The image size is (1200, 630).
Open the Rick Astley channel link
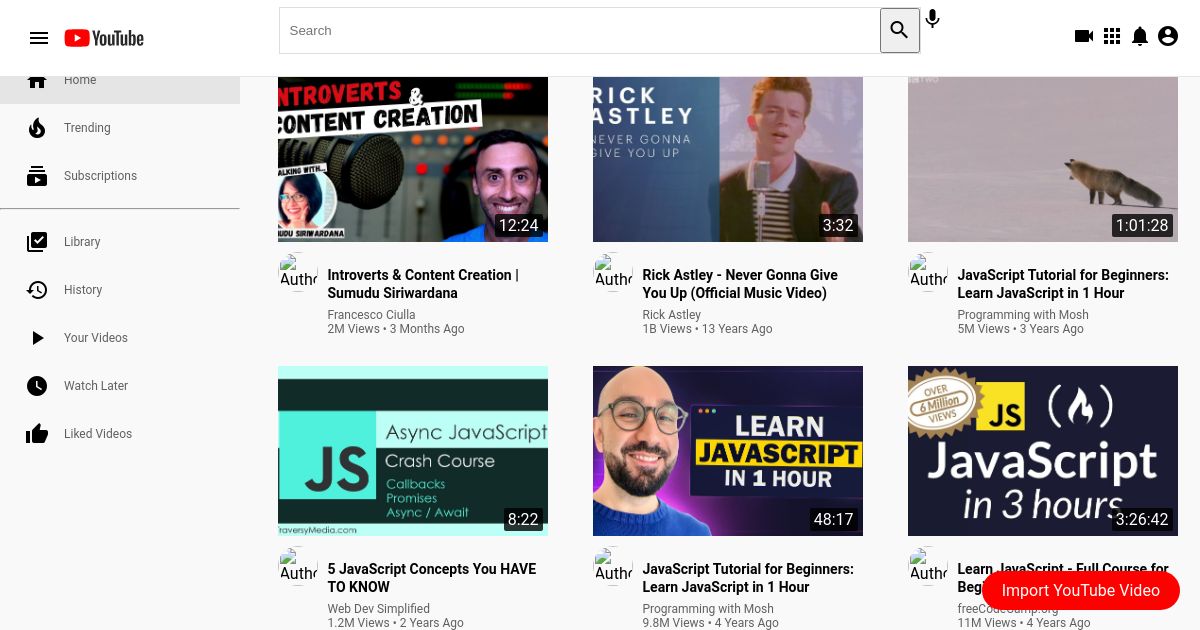click(x=671, y=315)
